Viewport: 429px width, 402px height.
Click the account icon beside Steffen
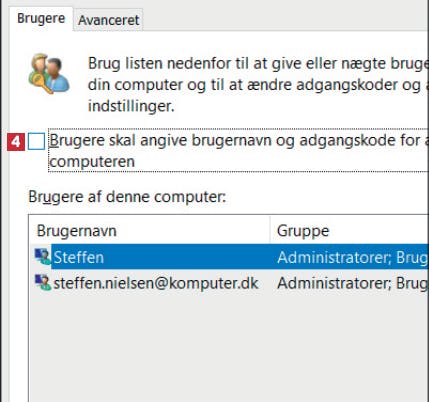point(43,257)
